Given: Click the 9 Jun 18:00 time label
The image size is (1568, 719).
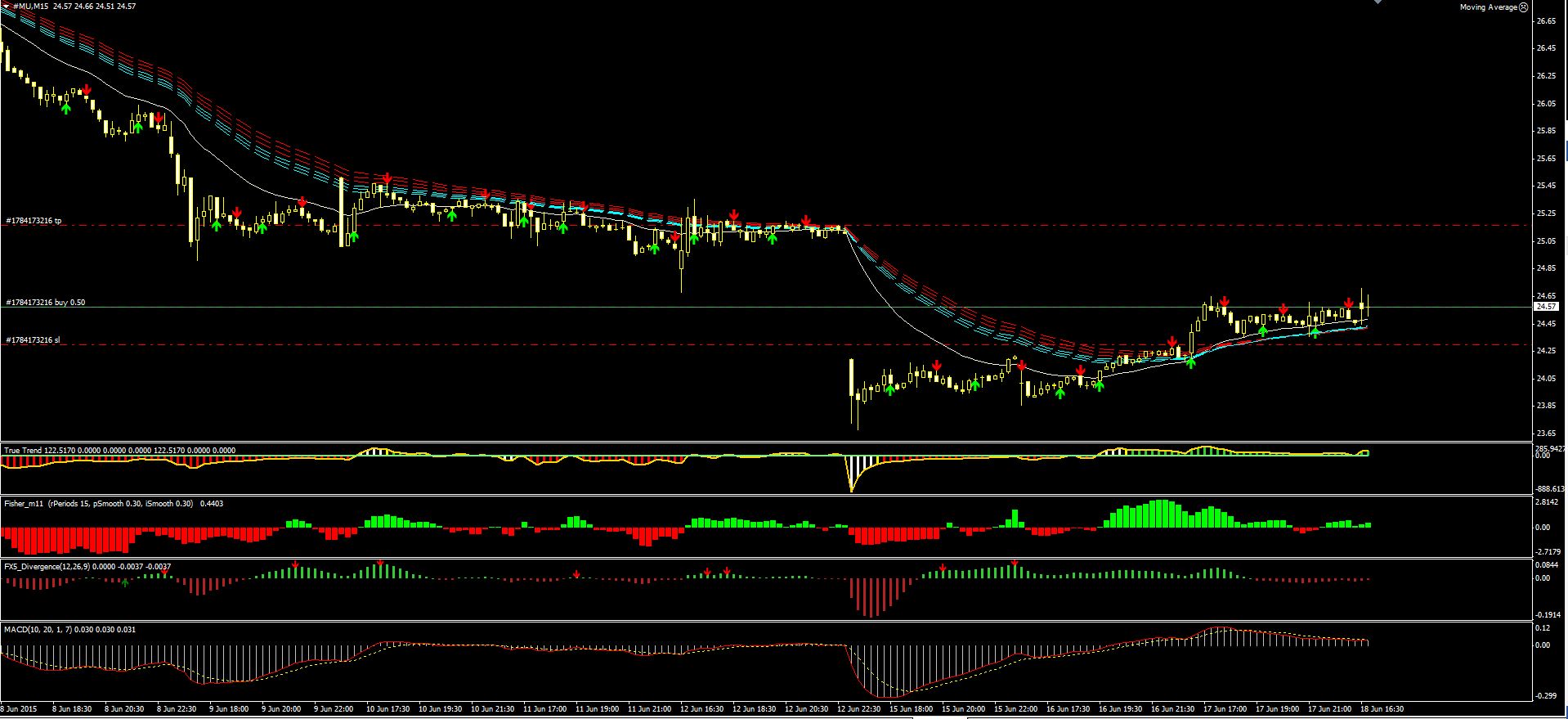Looking at the screenshot, I should click(230, 709).
